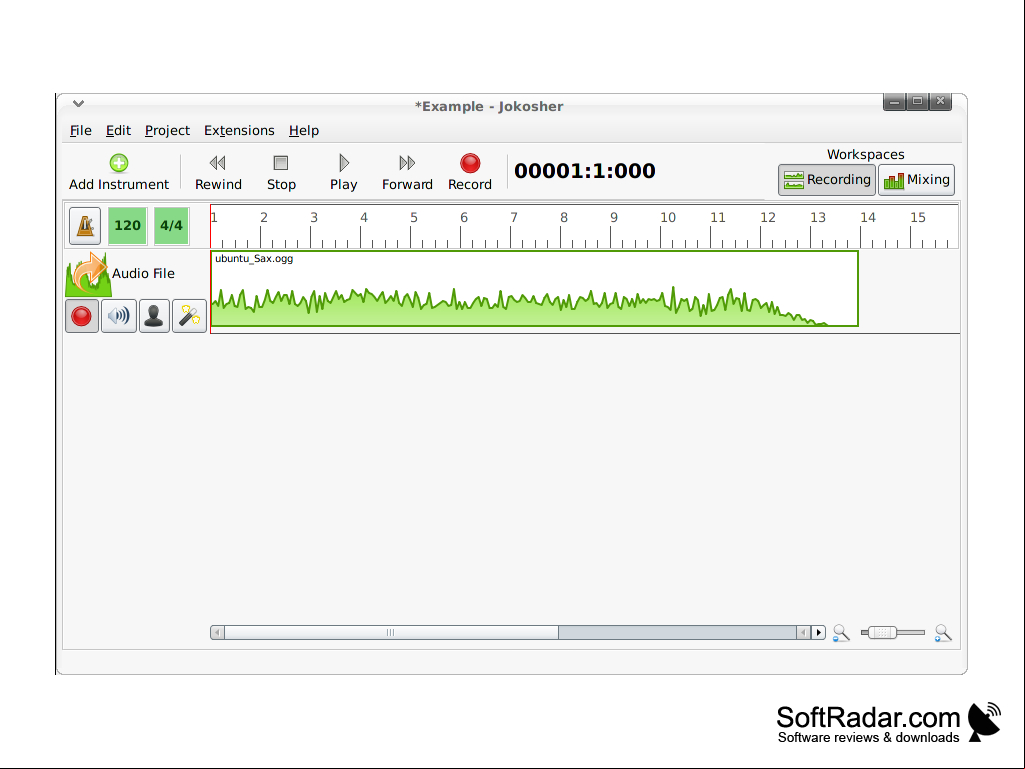Open the Extensions menu

click(239, 130)
